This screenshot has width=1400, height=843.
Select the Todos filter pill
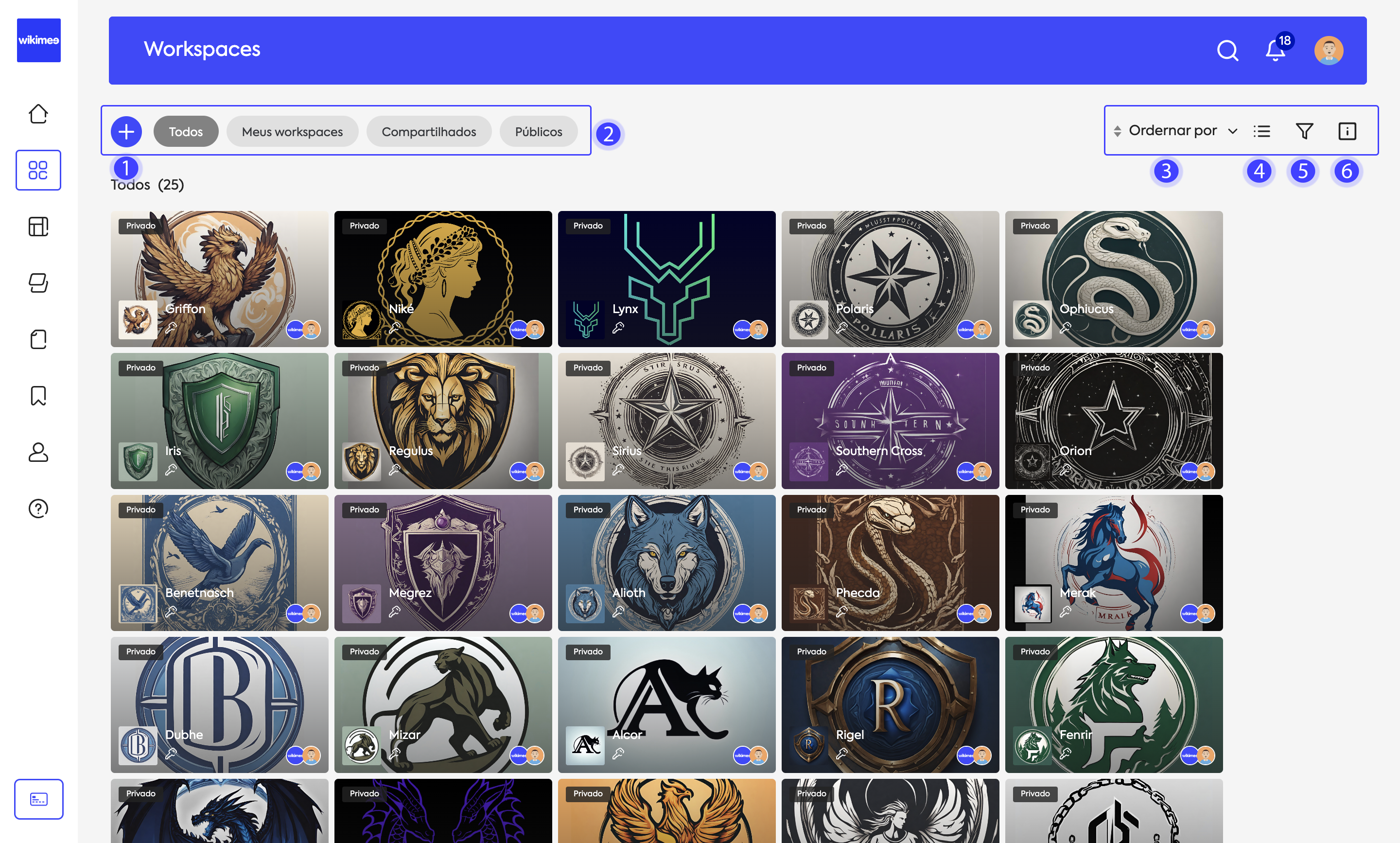click(x=186, y=132)
